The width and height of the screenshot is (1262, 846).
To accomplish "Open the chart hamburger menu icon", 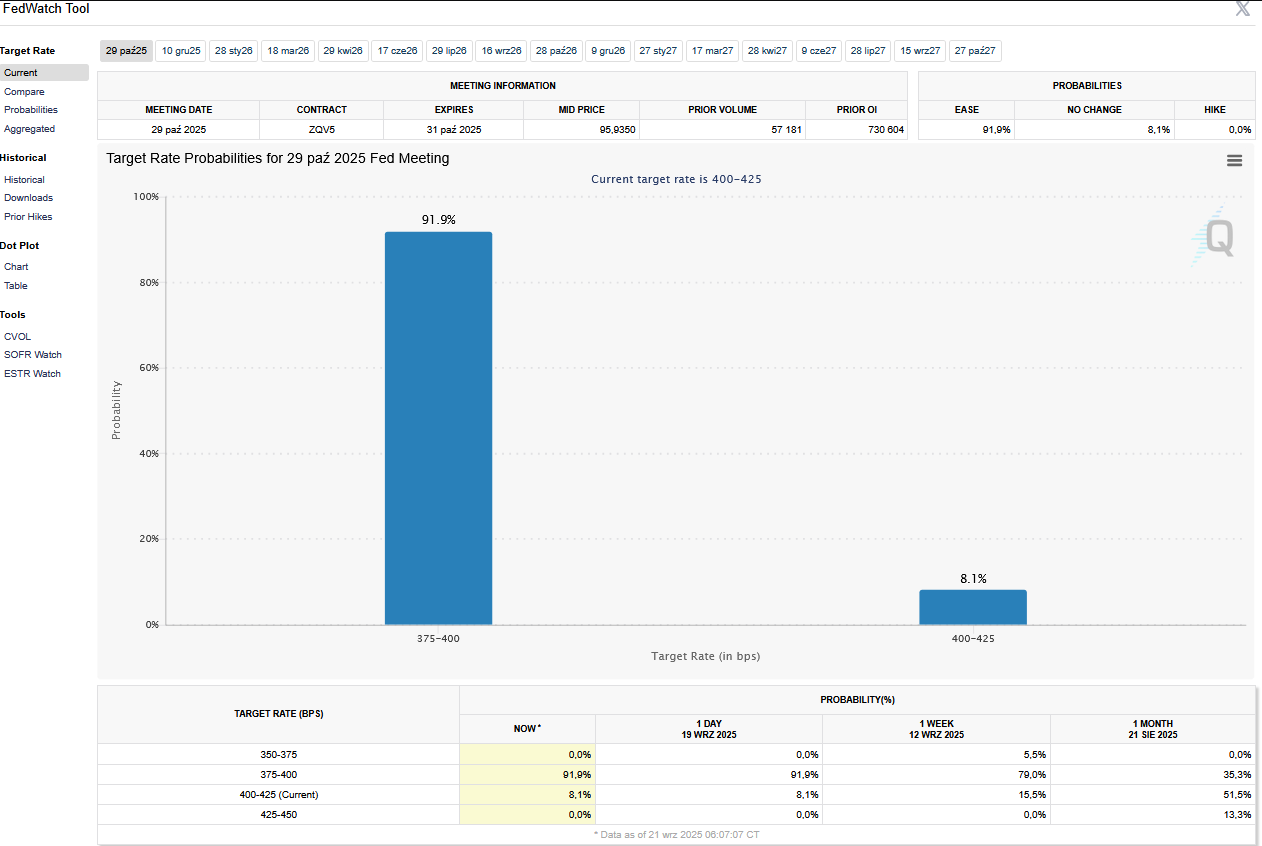I will coord(1234,161).
